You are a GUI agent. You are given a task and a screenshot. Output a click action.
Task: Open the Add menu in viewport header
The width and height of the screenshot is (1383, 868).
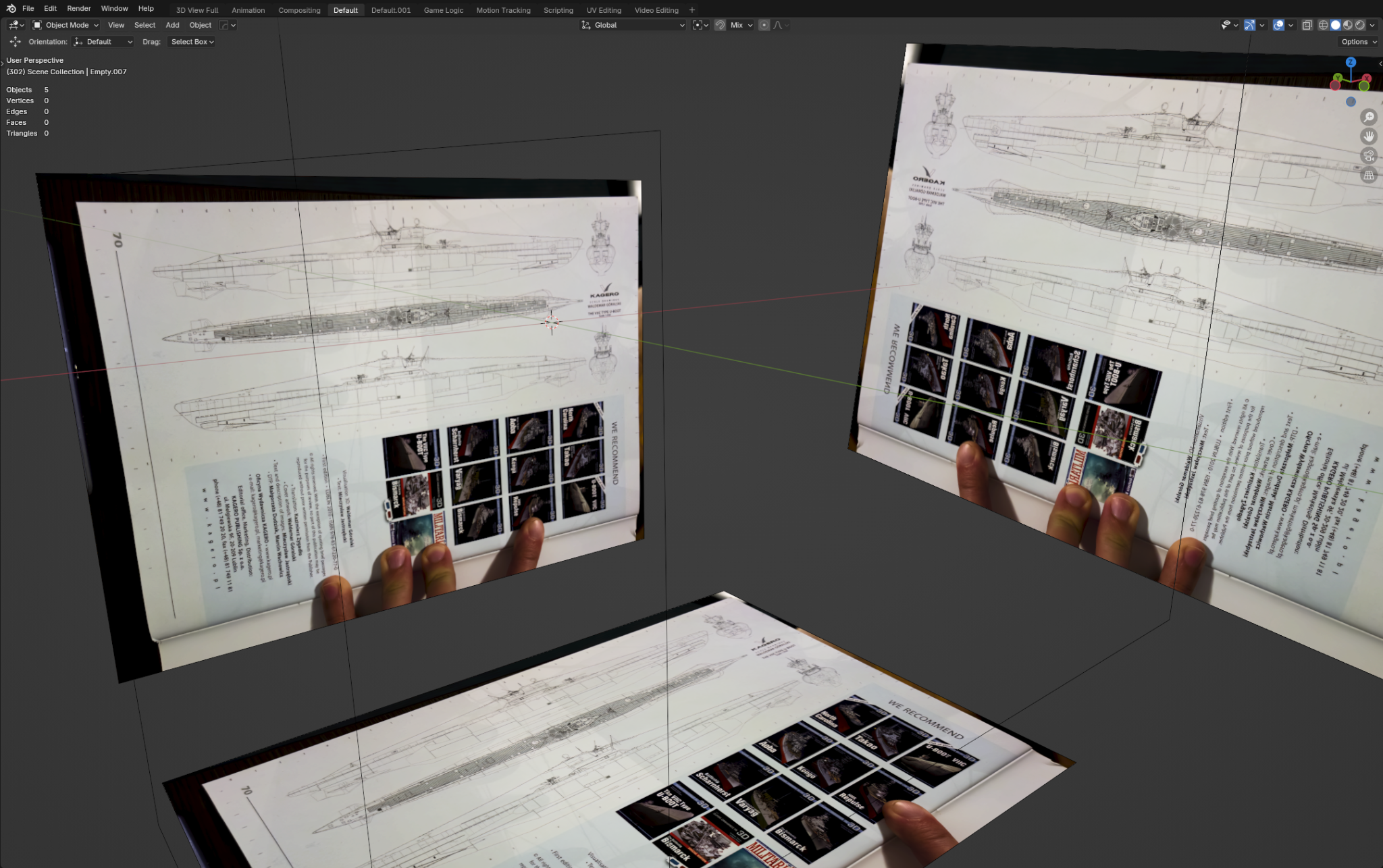[173, 25]
